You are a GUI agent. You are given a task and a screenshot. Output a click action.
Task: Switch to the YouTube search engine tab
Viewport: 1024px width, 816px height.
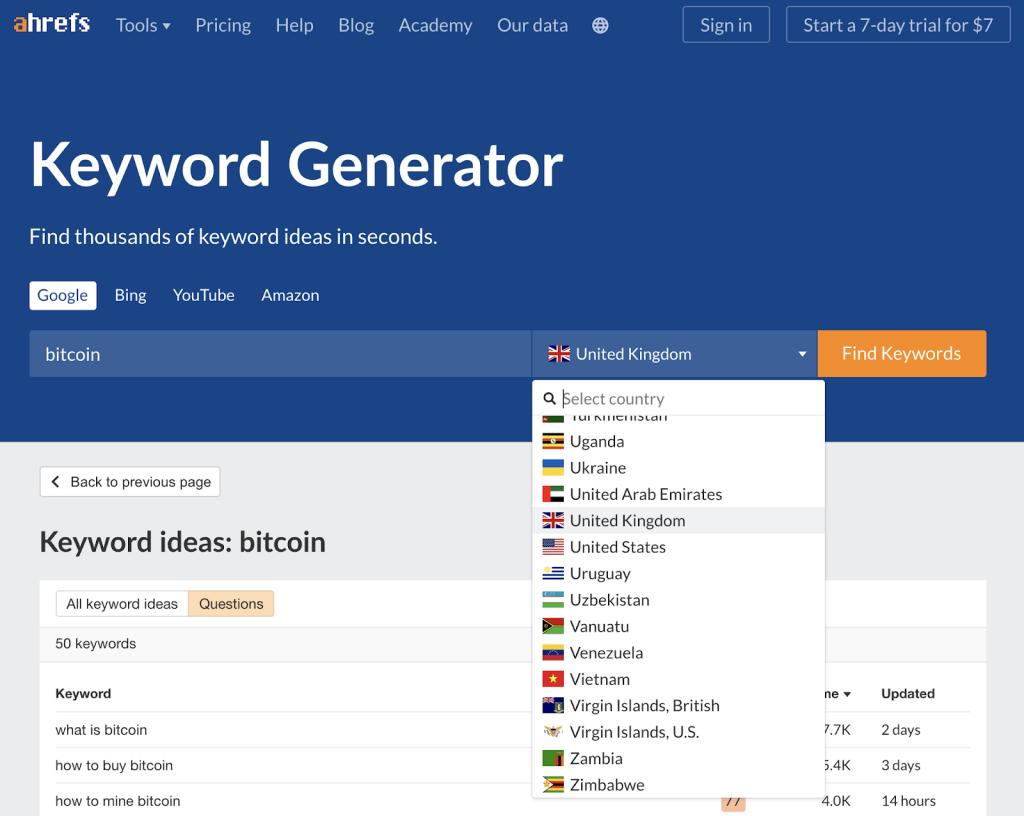[x=203, y=295]
